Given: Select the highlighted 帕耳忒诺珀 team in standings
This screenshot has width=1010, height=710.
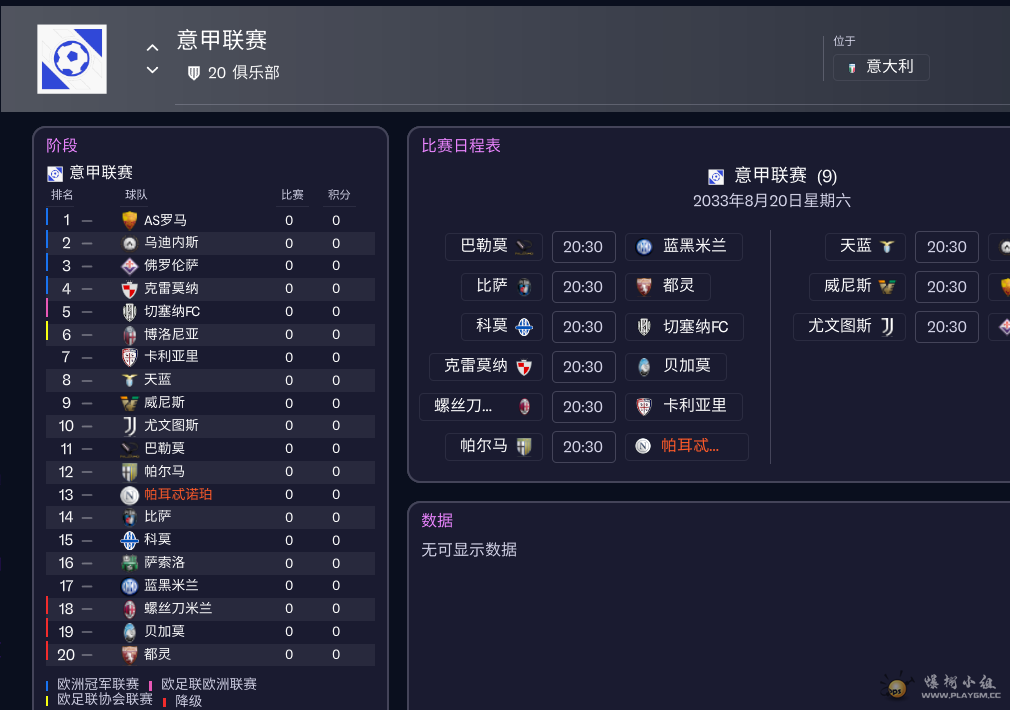Looking at the screenshot, I should (177, 494).
